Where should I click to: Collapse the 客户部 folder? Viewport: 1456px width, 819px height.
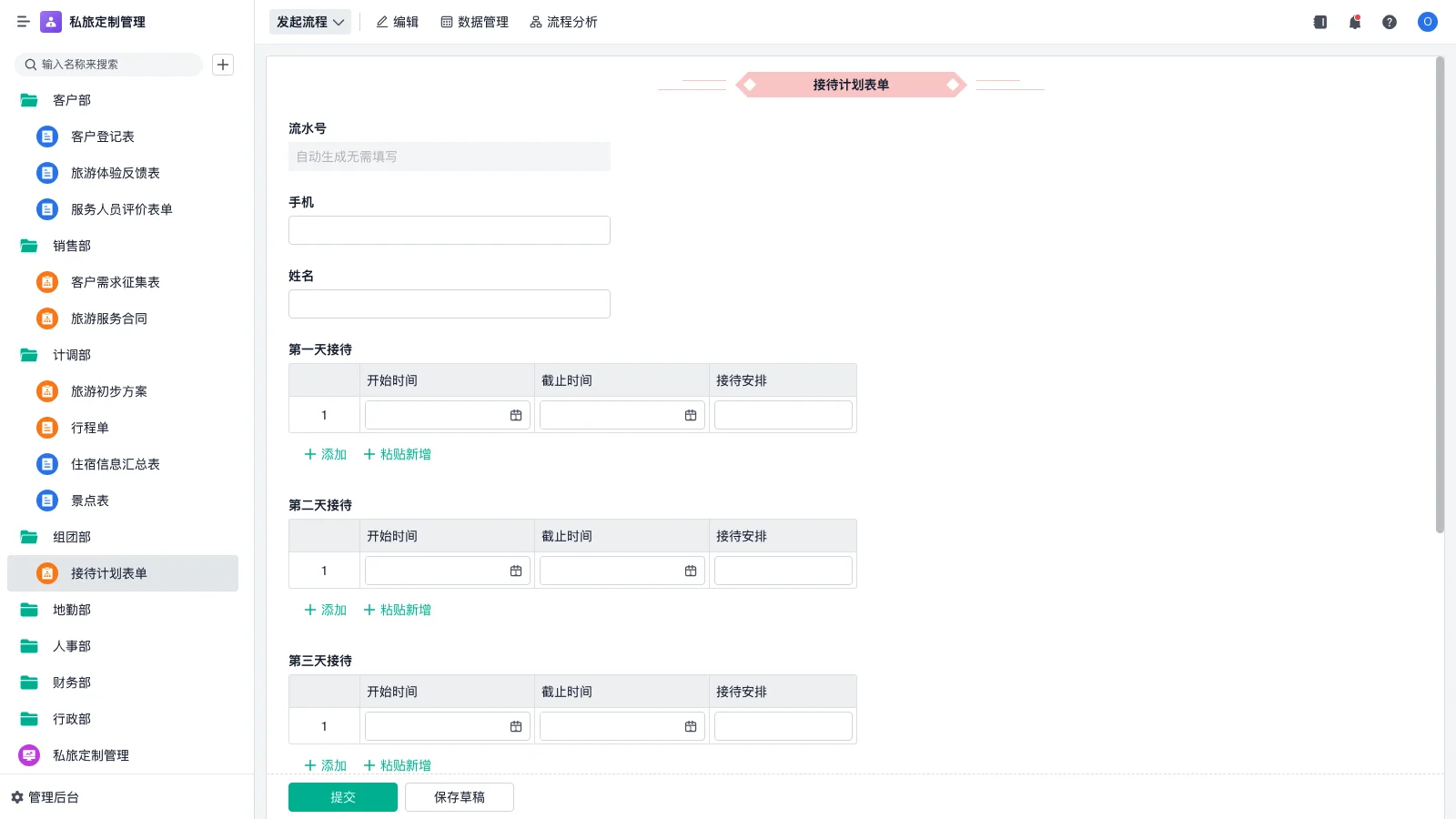click(x=29, y=100)
